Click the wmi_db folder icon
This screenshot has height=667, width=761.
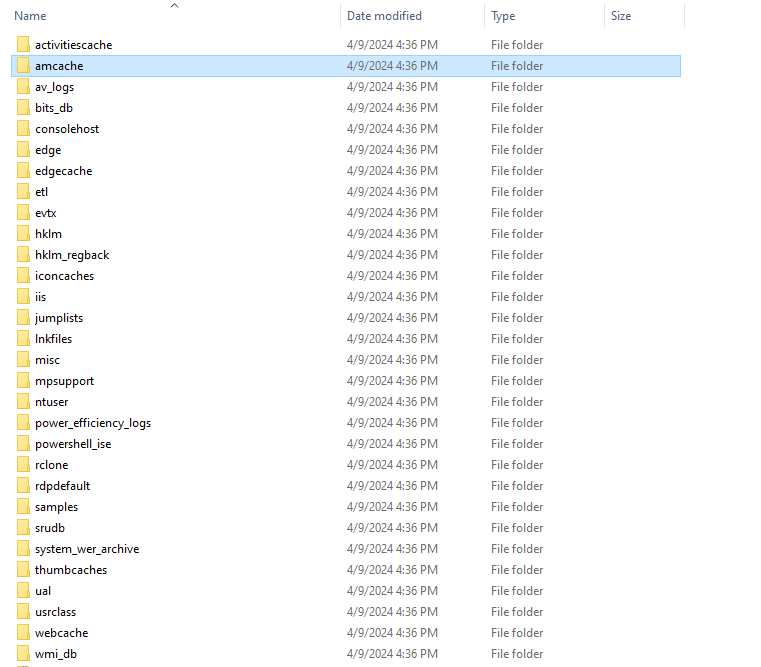(23, 653)
